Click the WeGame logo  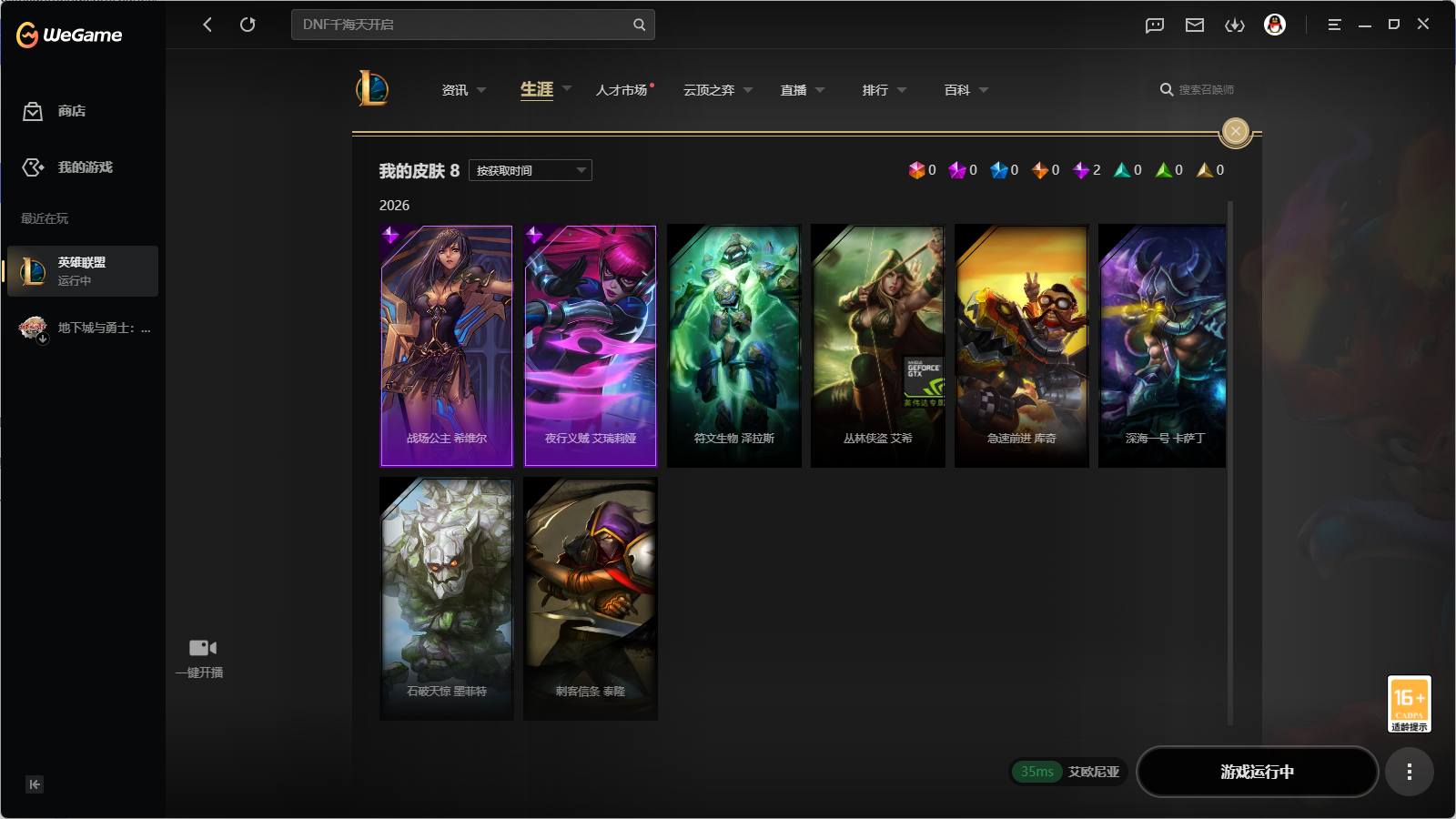click(69, 35)
